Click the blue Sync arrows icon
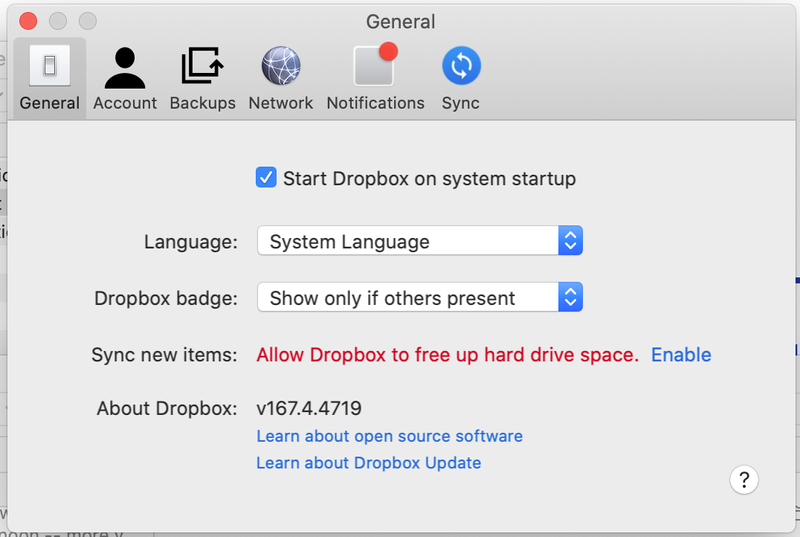This screenshot has width=800, height=537. click(461, 67)
